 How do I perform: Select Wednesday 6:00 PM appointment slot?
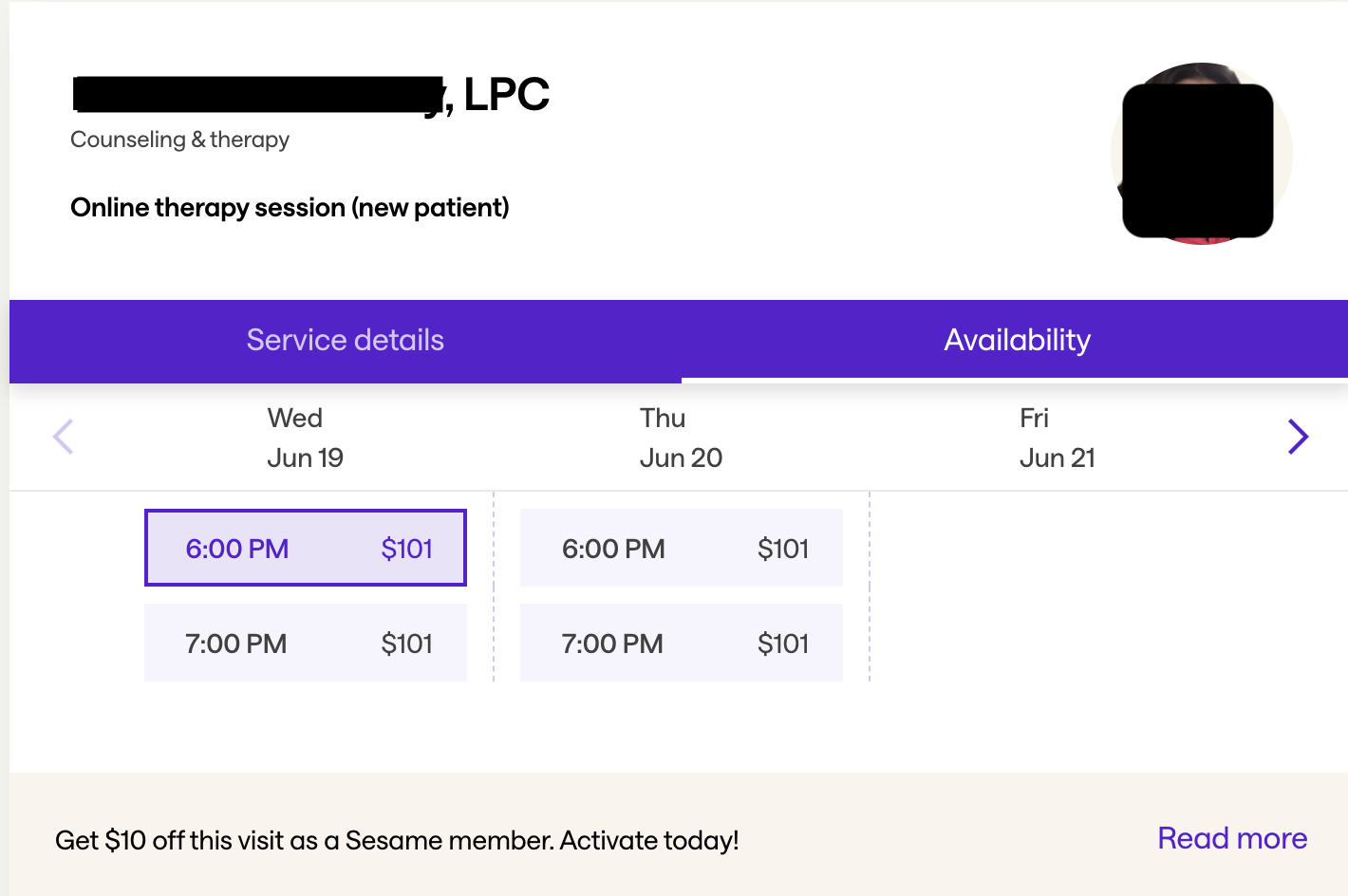coord(305,548)
